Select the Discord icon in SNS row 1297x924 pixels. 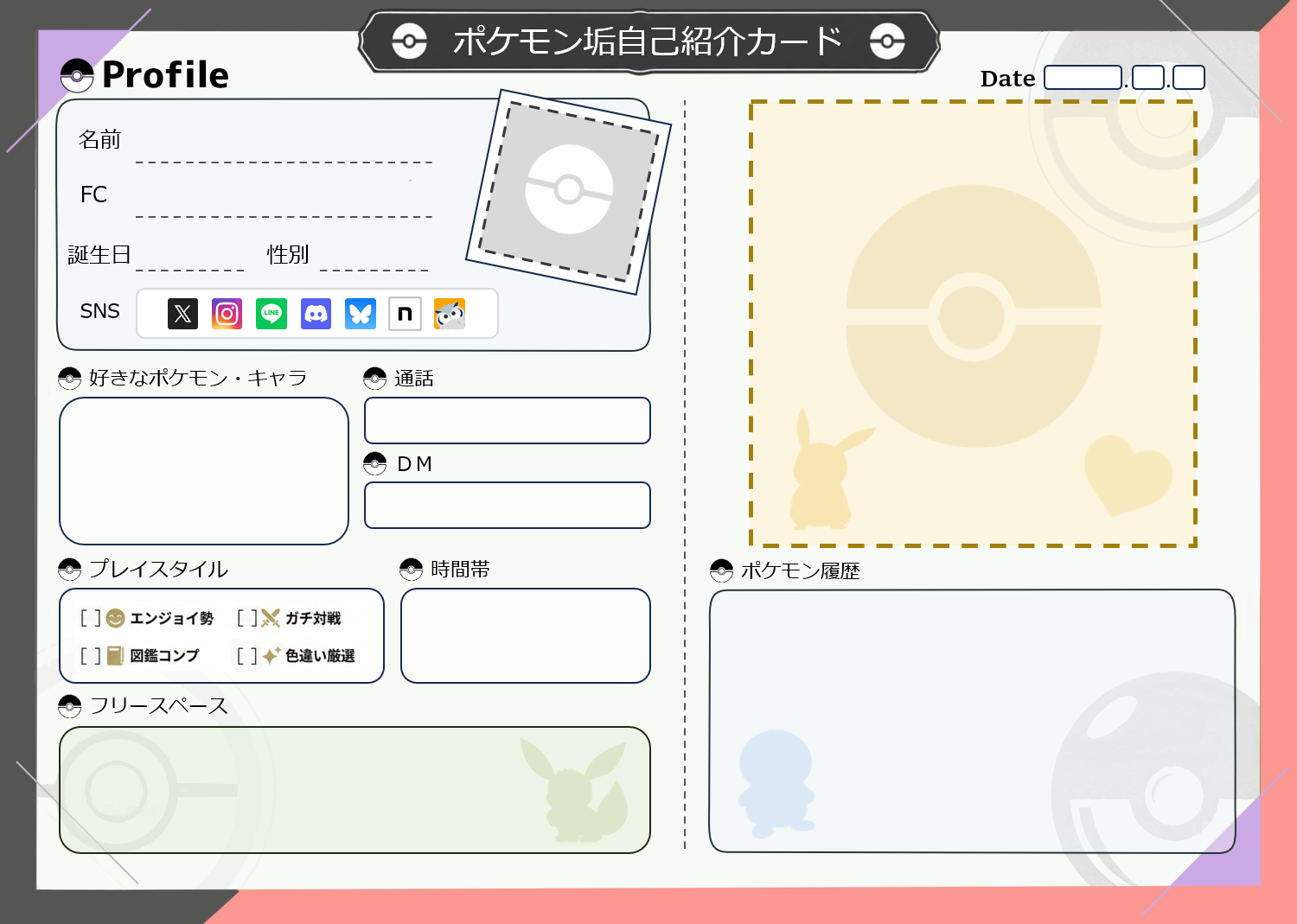(316, 314)
